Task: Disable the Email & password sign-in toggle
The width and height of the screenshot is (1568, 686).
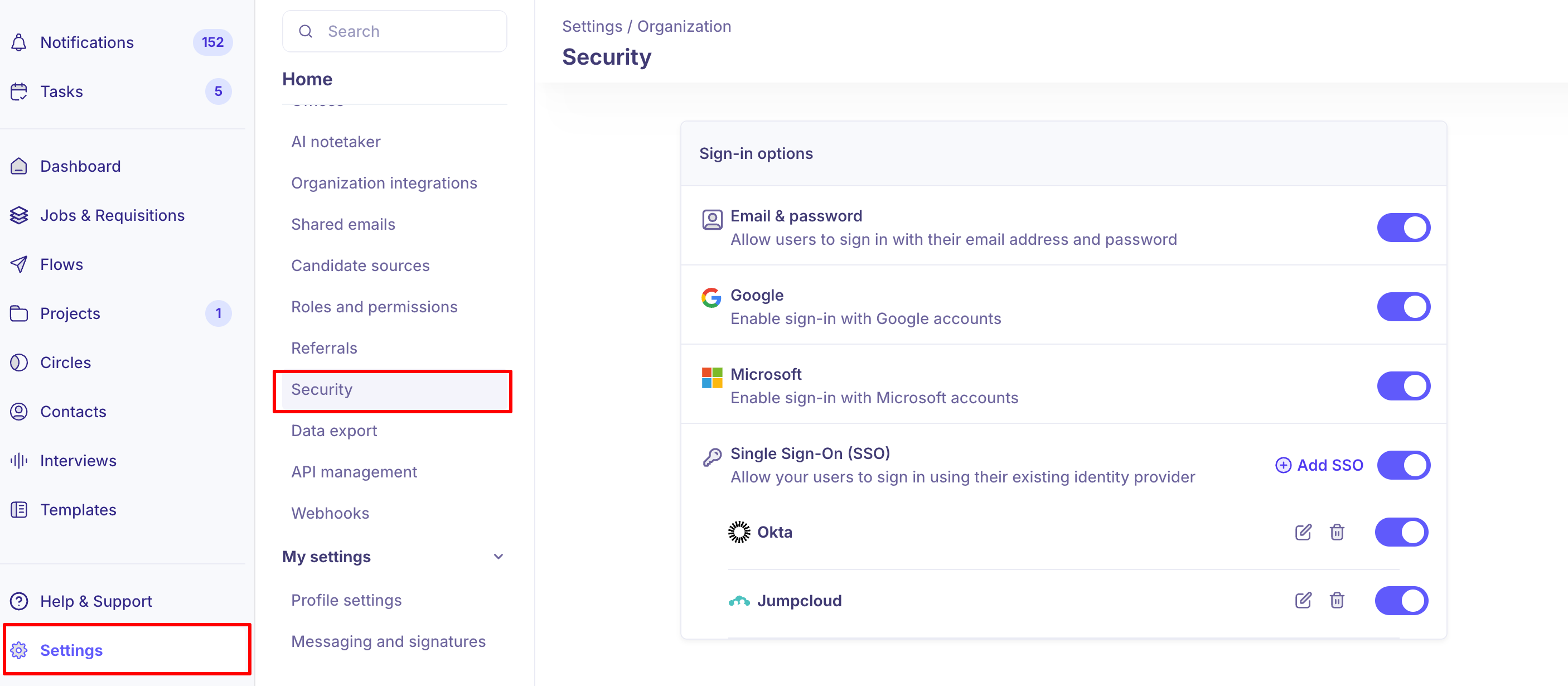Action: point(1403,227)
